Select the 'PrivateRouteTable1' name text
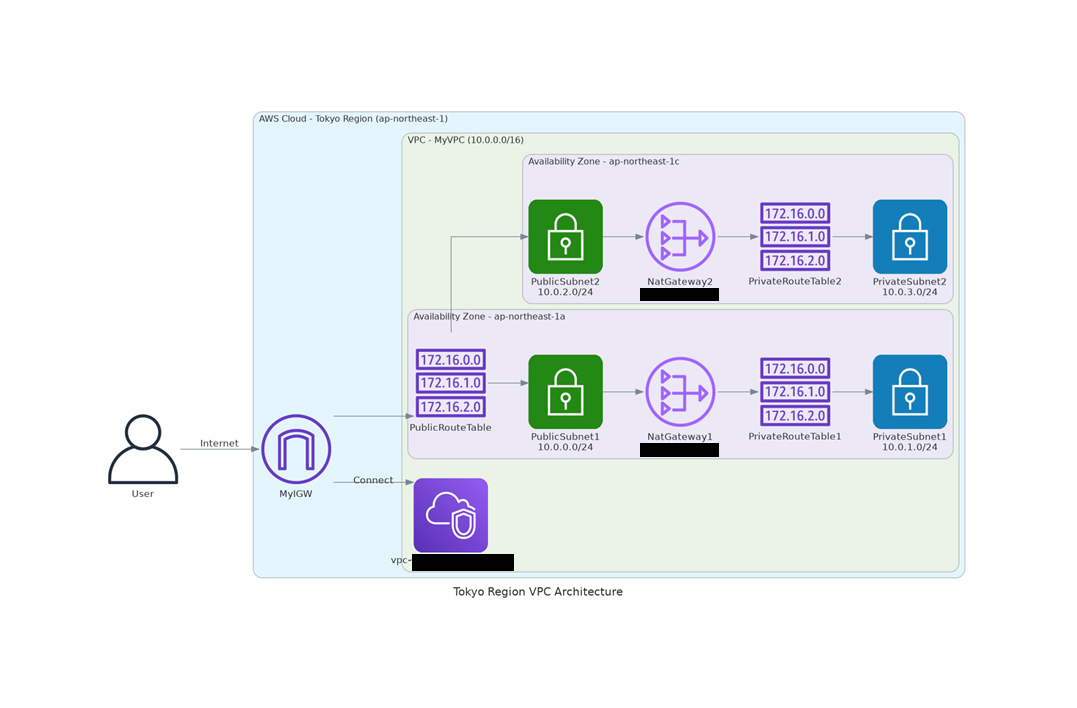Image resolution: width=1077 pixels, height=708 pixels. [x=795, y=436]
